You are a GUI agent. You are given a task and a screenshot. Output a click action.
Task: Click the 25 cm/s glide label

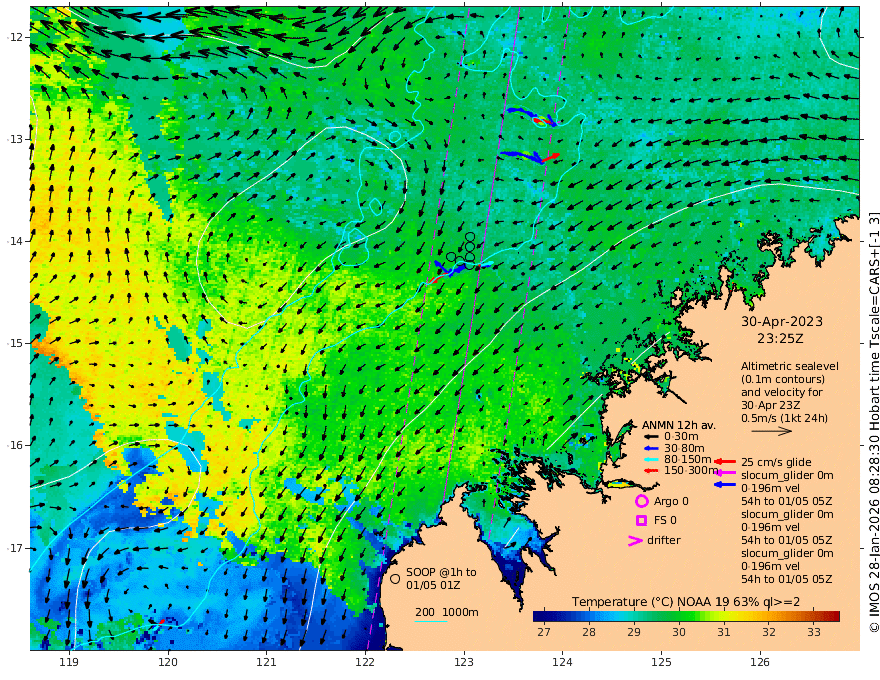(776, 462)
